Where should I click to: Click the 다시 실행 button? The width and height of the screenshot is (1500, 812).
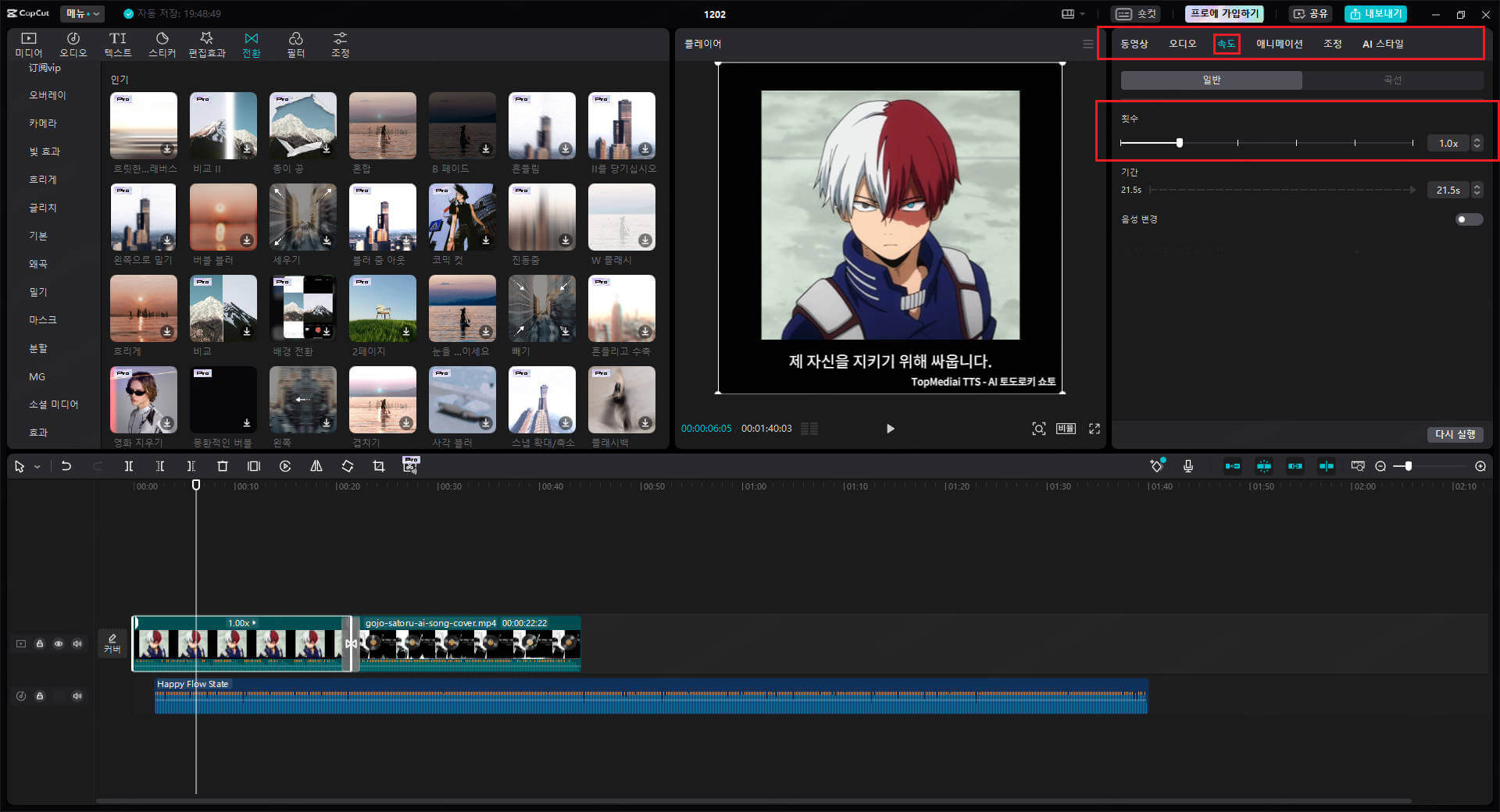point(1455,434)
